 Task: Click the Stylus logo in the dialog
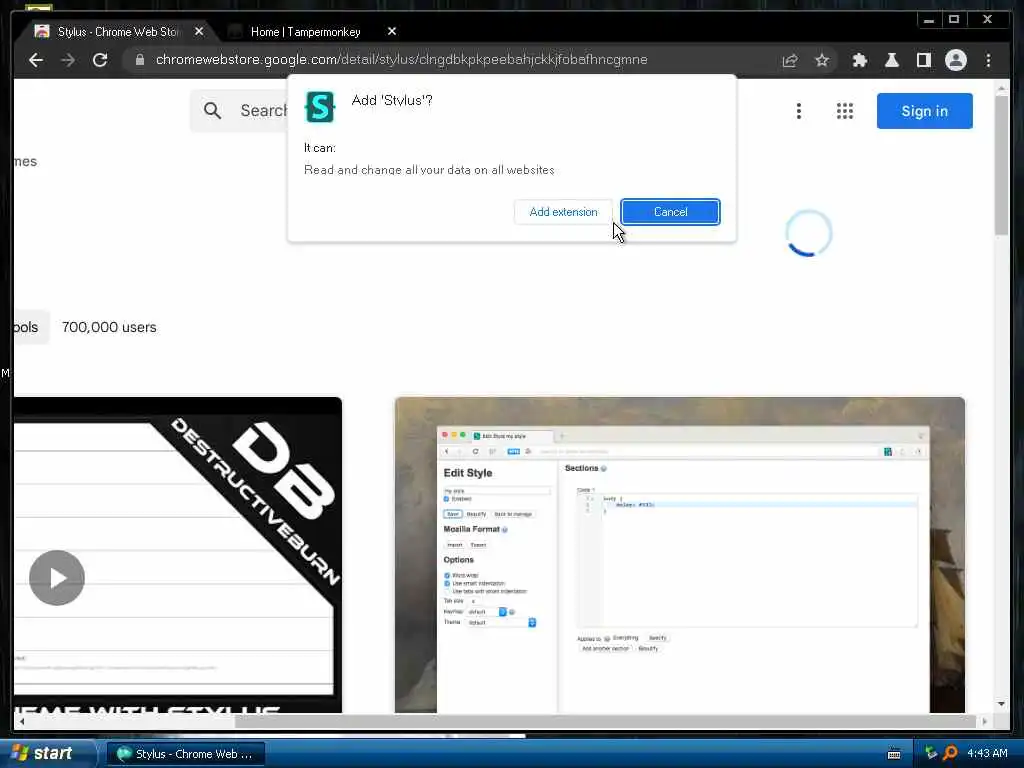(x=320, y=107)
